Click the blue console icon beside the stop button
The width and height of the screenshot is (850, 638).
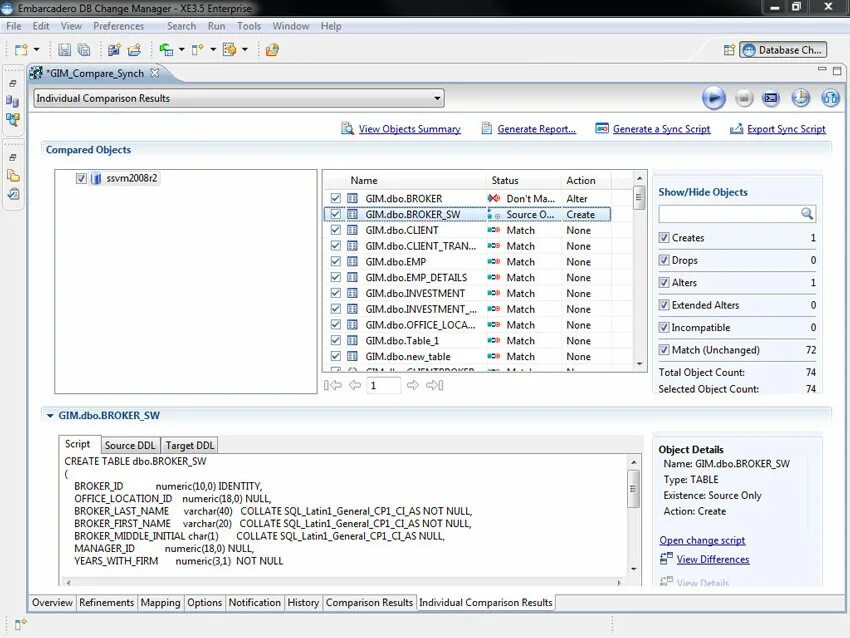pyautogui.click(x=771, y=98)
